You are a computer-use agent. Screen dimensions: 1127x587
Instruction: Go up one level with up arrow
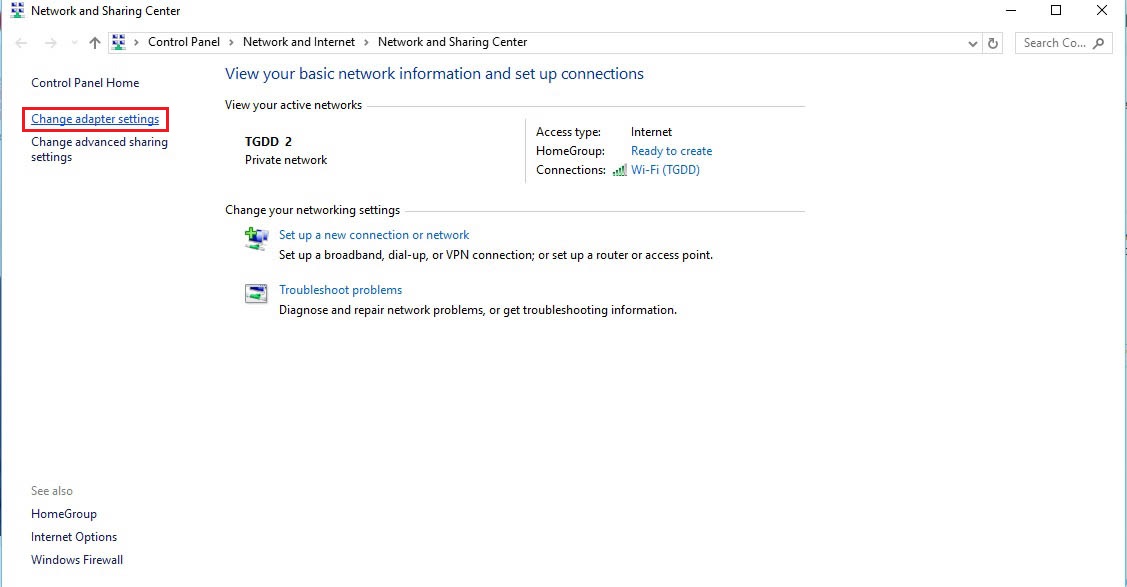tap(95, 43)
